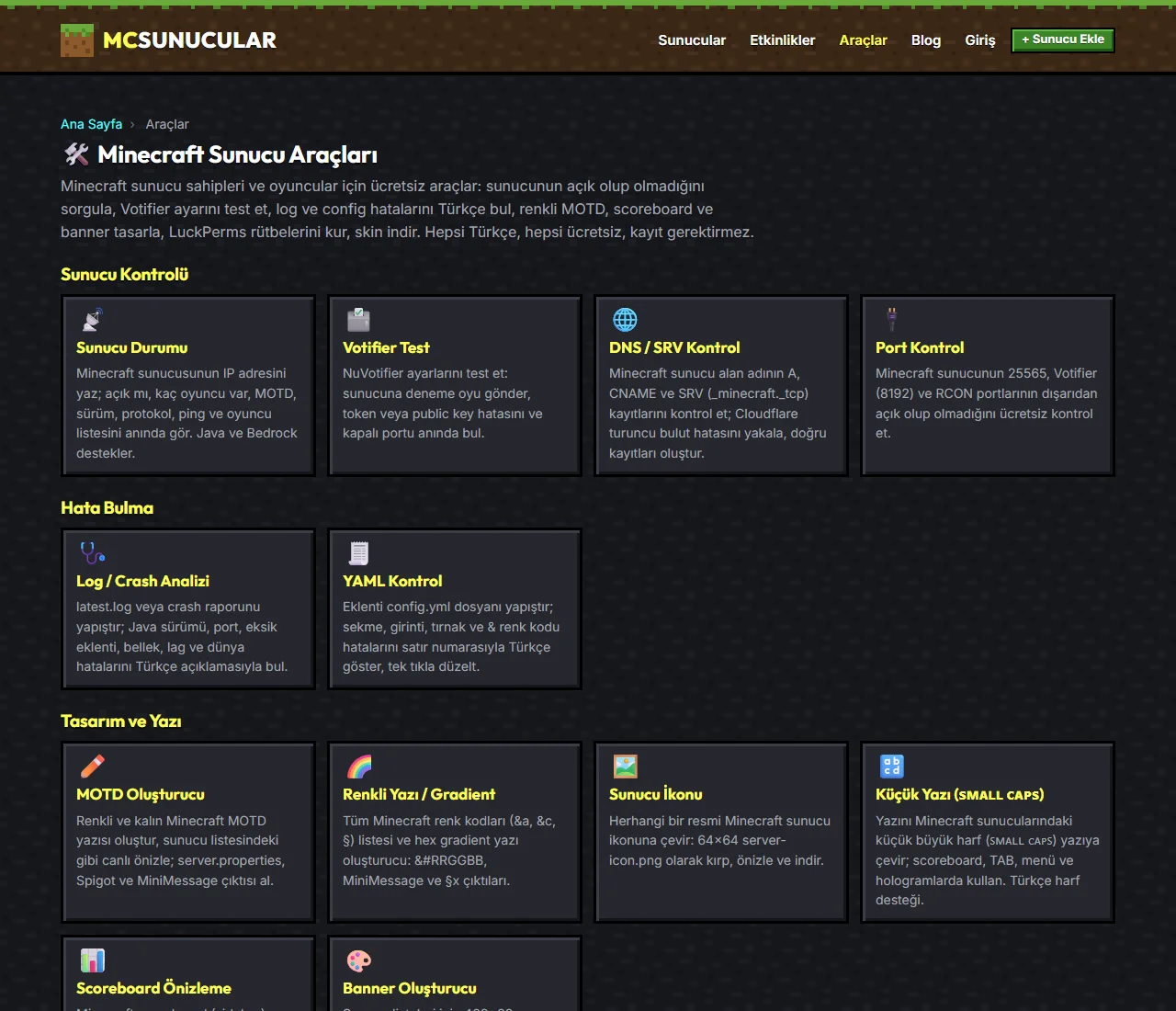Click the Port Kontrol card description text
The height and width of the screenshot is (1011, 1176).
pyautogui.click(x=987, y=403)
